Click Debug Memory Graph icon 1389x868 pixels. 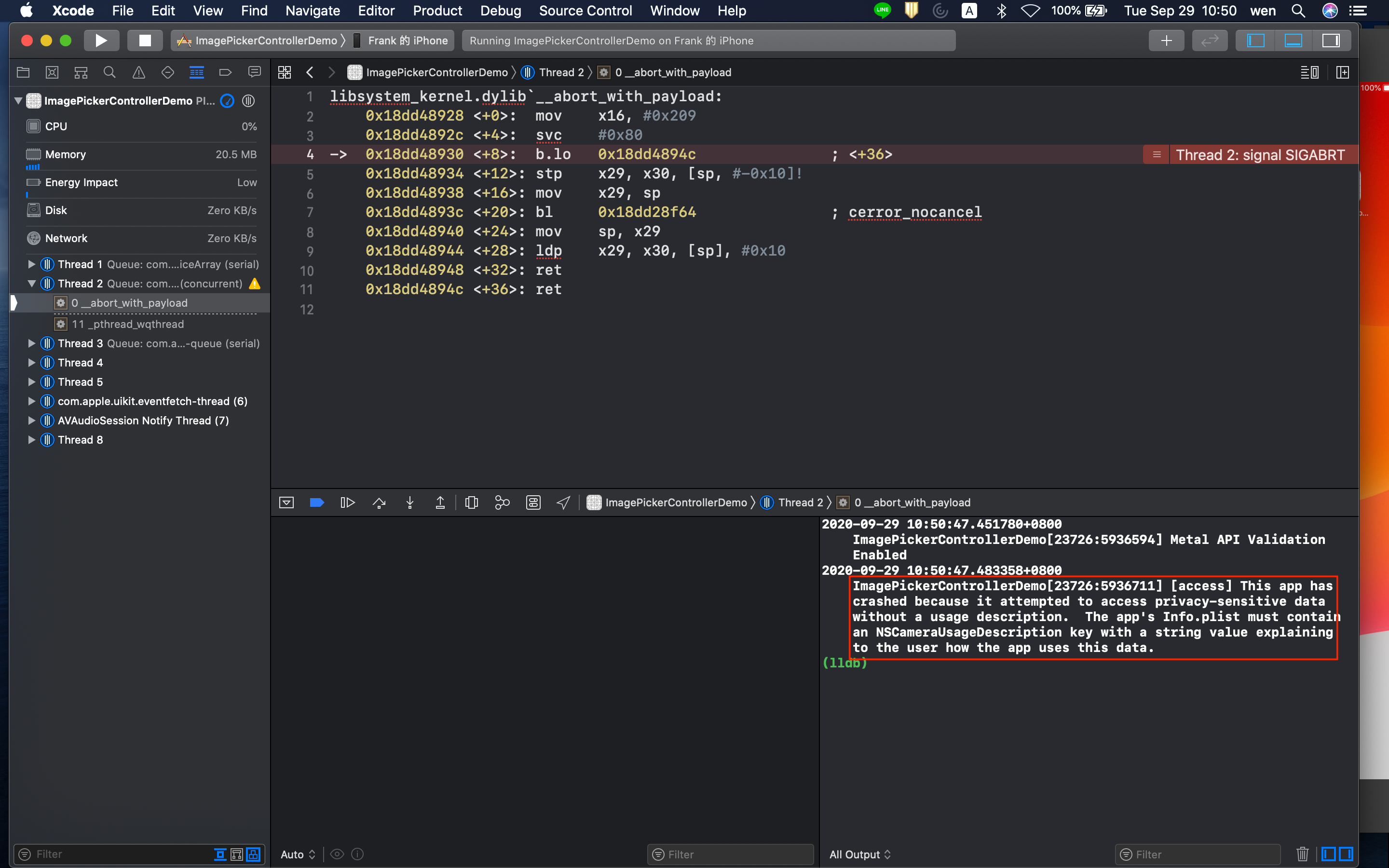pyautogui.click(x=502, y=503)
